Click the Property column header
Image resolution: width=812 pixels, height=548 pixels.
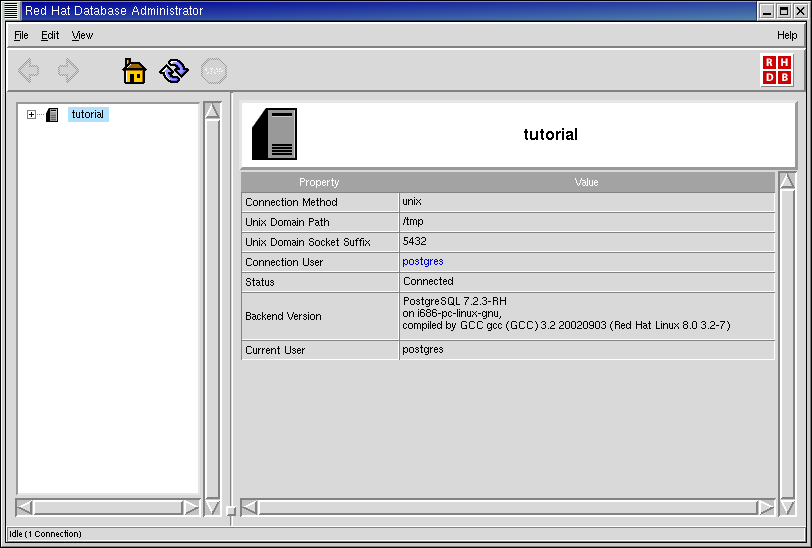pyautogui.click(x=319, y=182)
